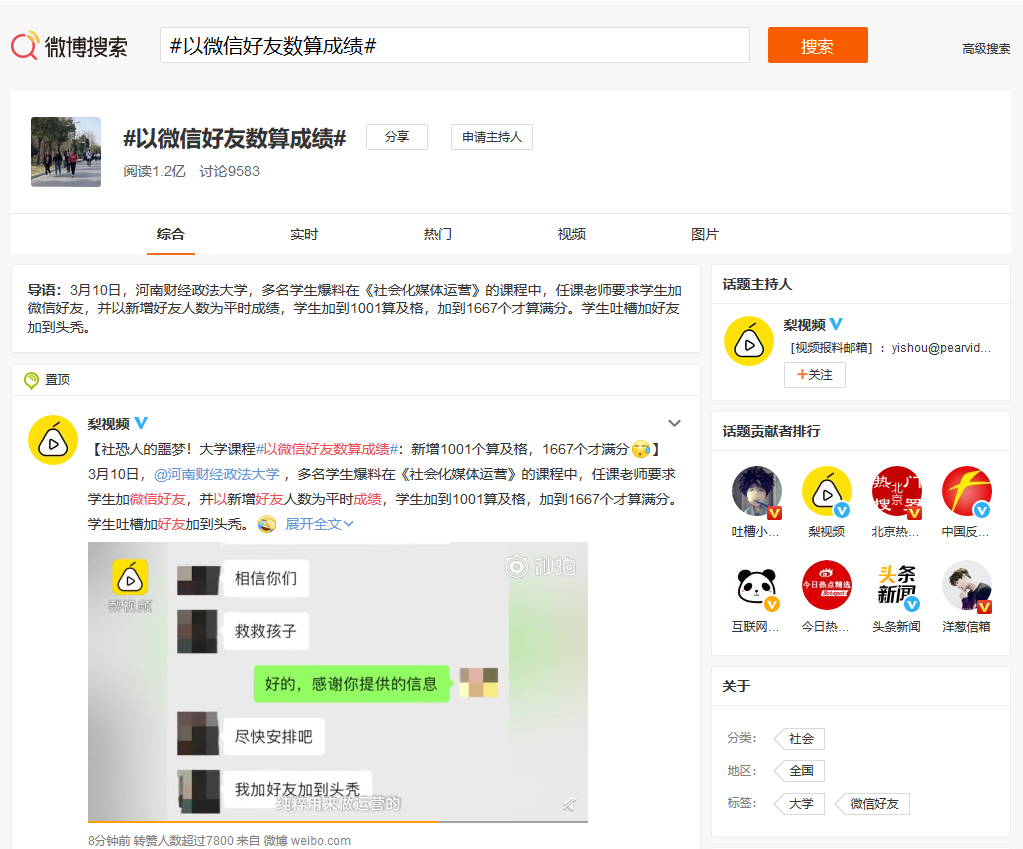The height and width of the screenshot is (849, 1023).
Task: Click the 微信好友 label tag
Action: [x=874, y=804]
